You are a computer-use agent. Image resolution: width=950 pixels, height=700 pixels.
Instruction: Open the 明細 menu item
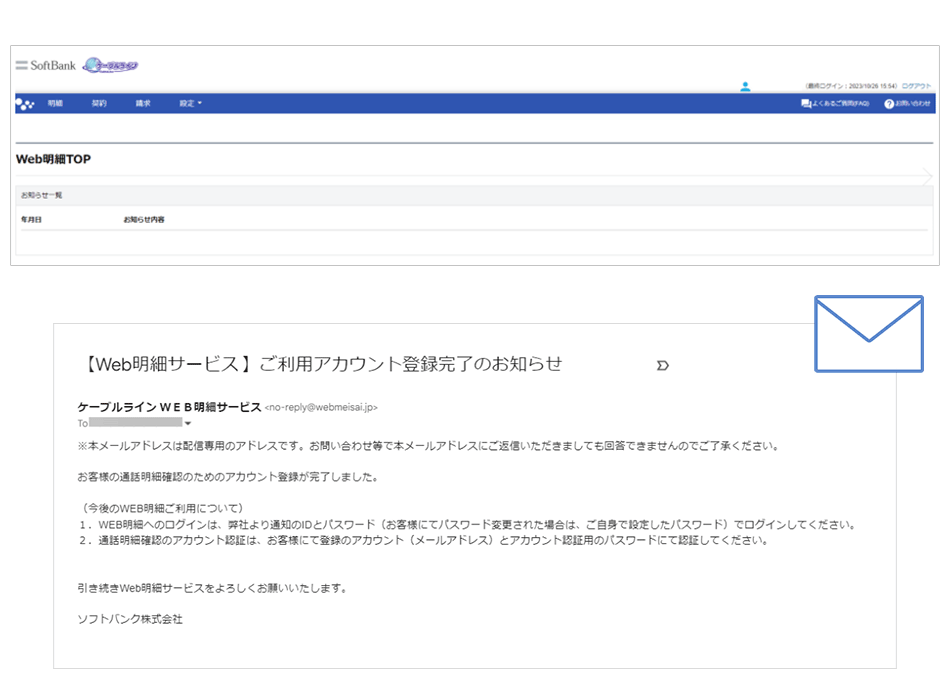(x=55, y=104)
